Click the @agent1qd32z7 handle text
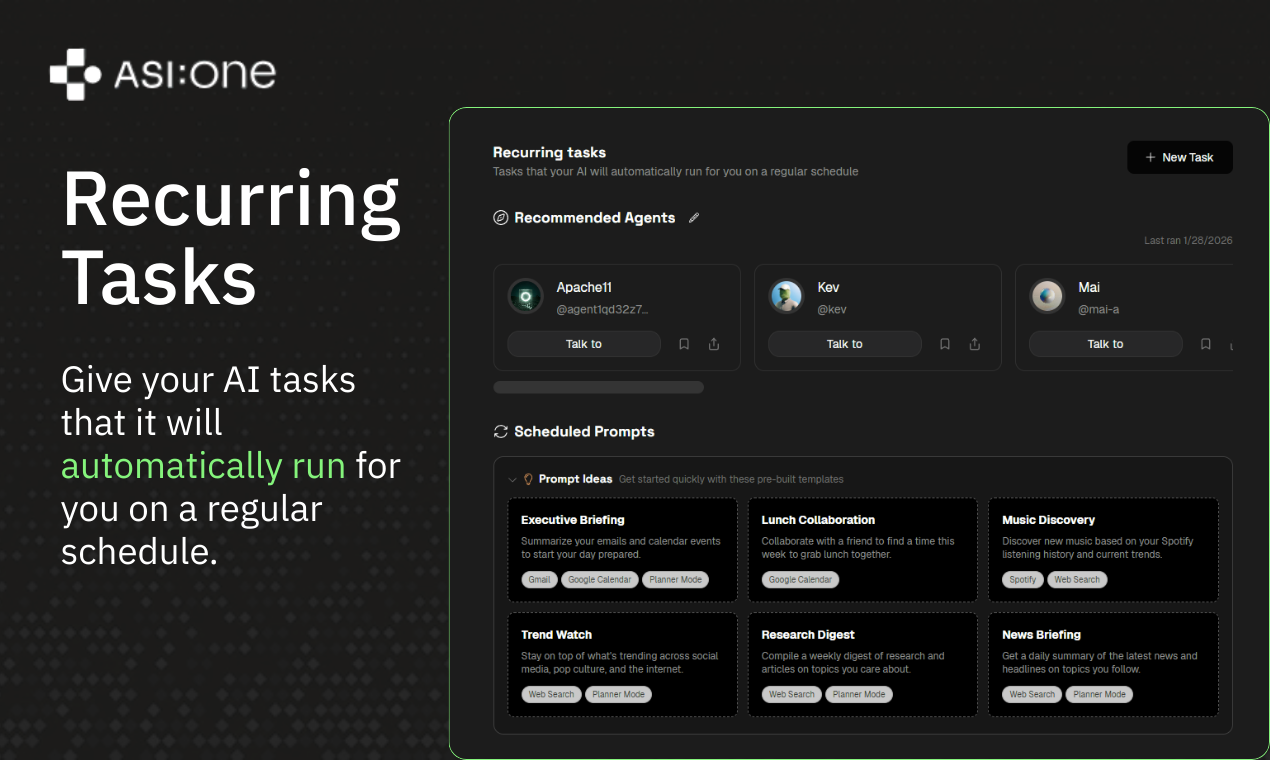This screenshot has width=1270, height=760. click(x=603, y=310)
